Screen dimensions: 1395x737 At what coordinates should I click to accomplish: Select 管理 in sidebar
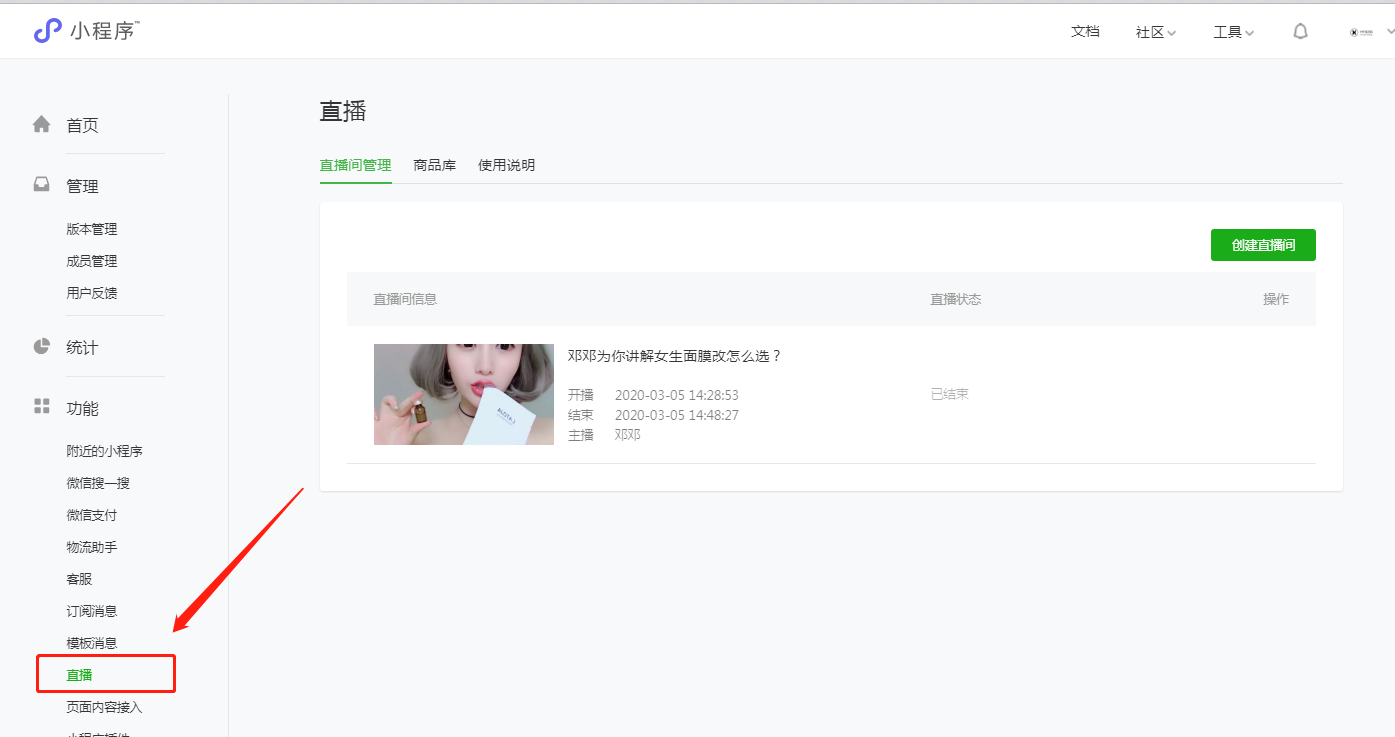pos(83,186)
